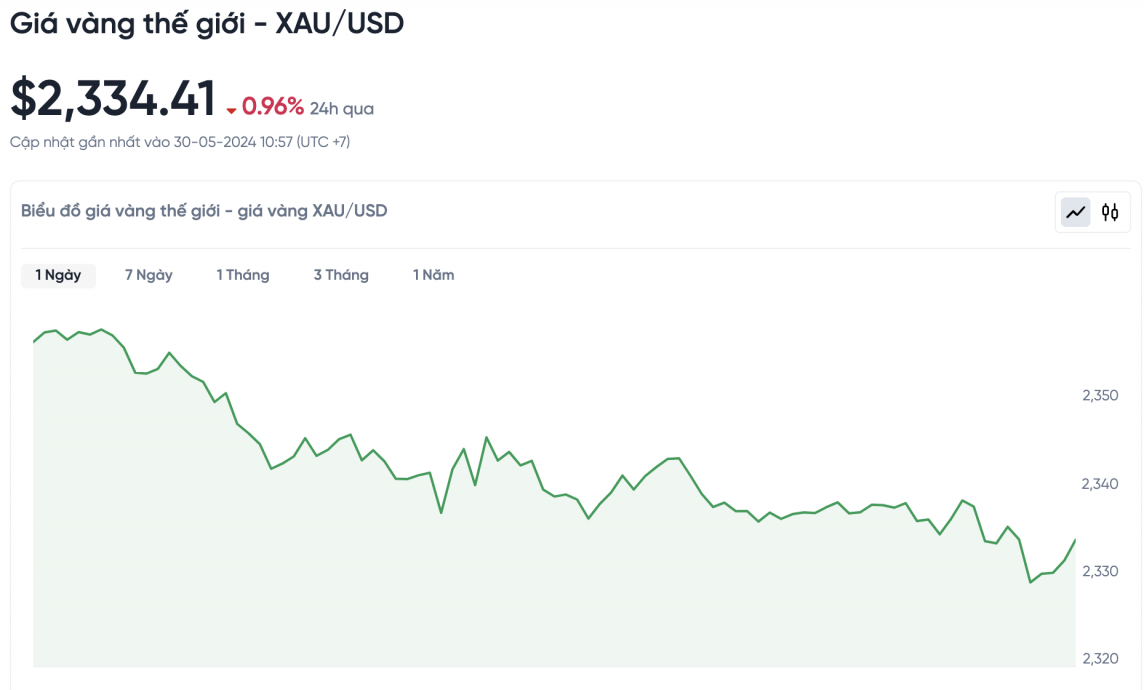Viewport: 1144px width, 690px height.
Task: Switch to candlestick chart view icon
Action: point(1110,212)
